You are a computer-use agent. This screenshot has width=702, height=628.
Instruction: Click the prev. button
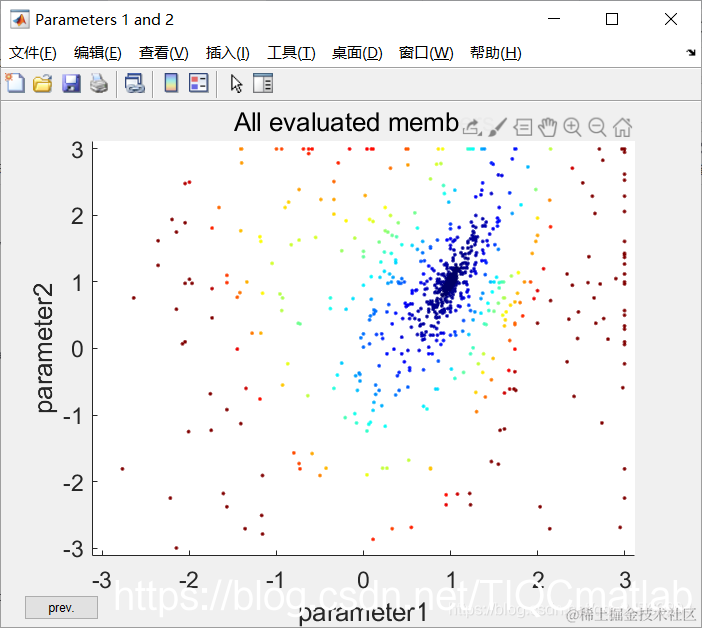point(61,607)
